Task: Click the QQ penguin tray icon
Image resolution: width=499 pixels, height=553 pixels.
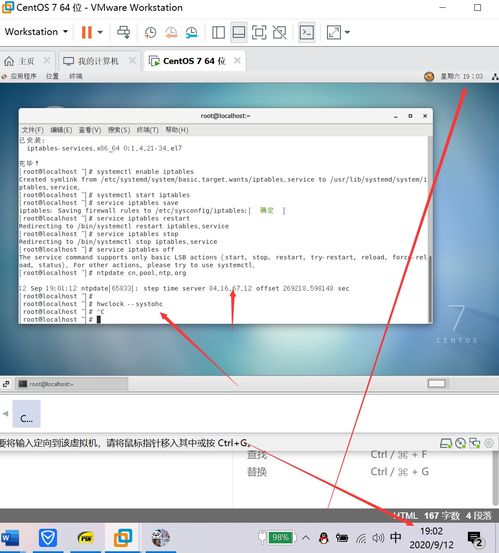Action: (x=324, y=538)
